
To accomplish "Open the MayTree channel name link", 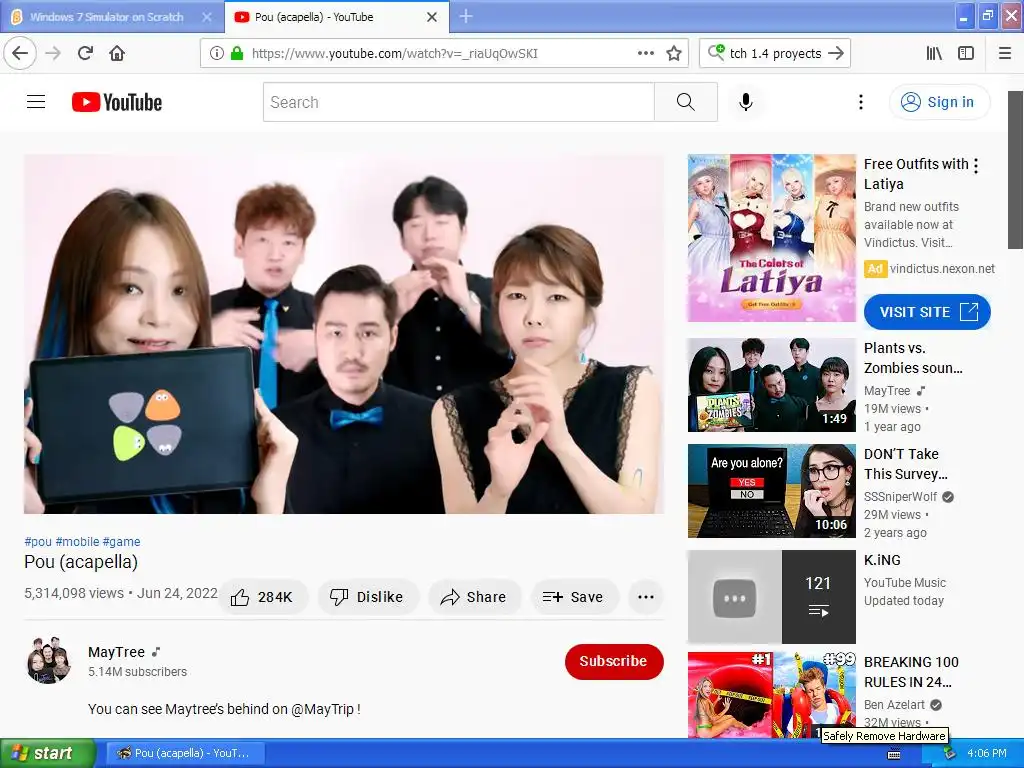I will click(x=116, y=652).
